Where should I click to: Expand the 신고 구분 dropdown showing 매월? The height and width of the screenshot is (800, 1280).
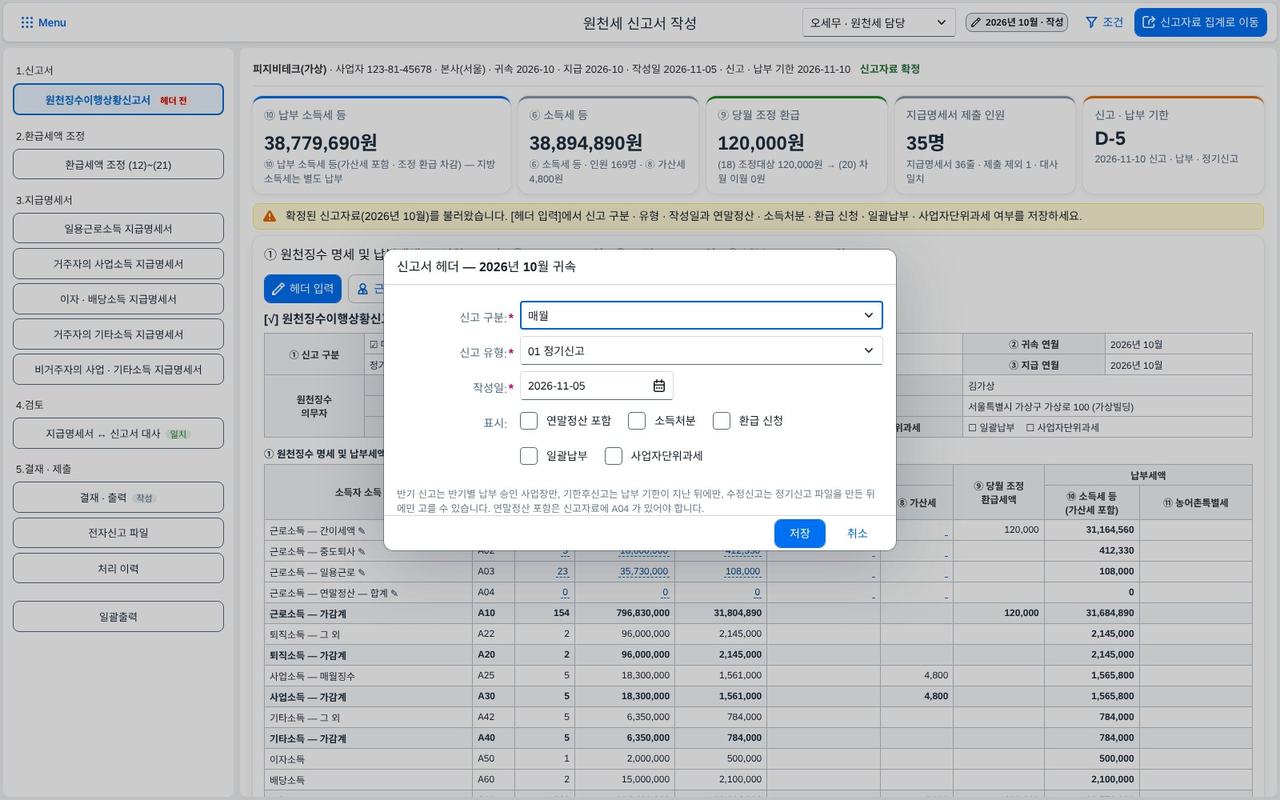[701, 315]
